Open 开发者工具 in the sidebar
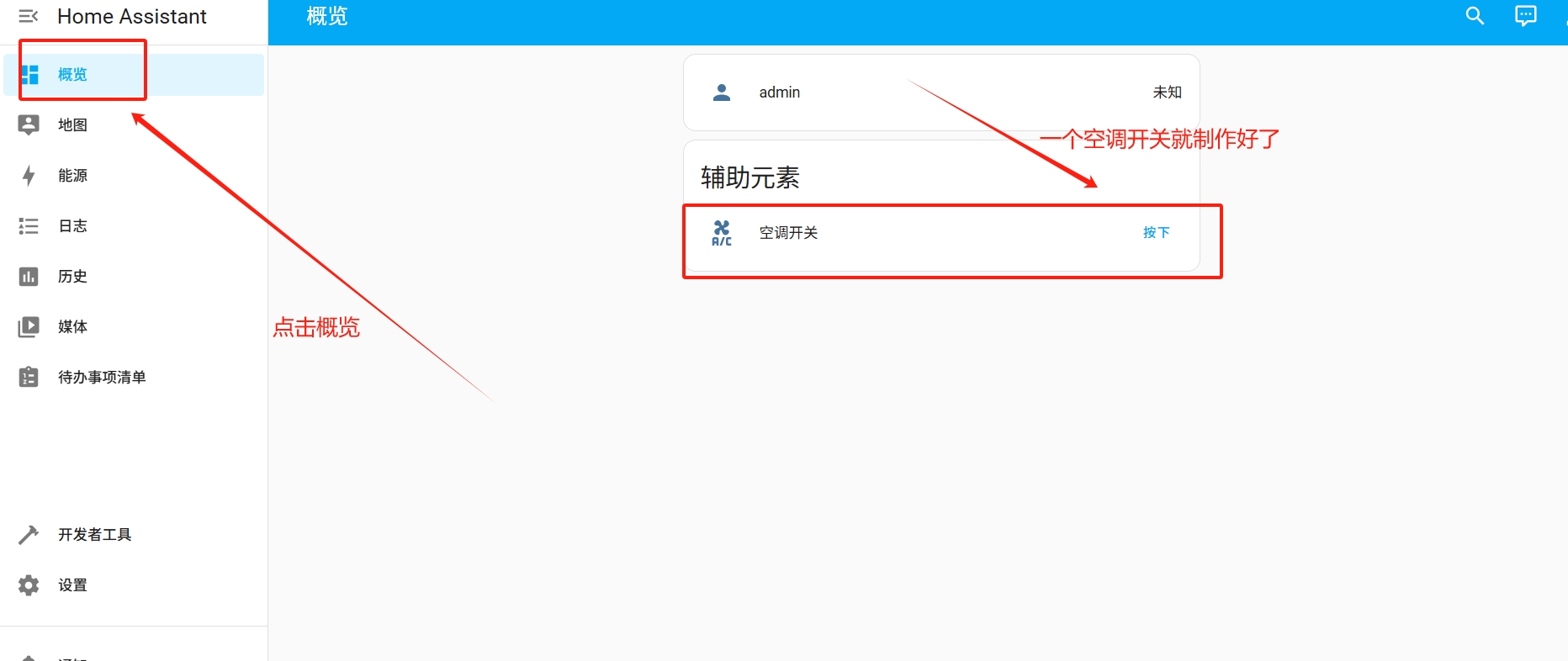 [x=134, y=535]
